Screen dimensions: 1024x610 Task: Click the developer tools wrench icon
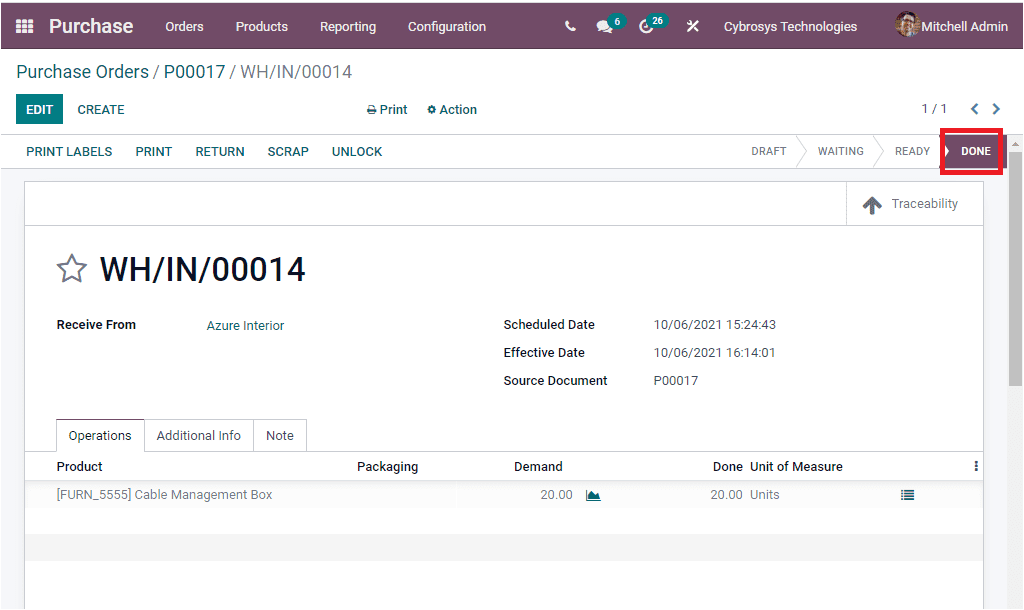click(x=692, y=26)
